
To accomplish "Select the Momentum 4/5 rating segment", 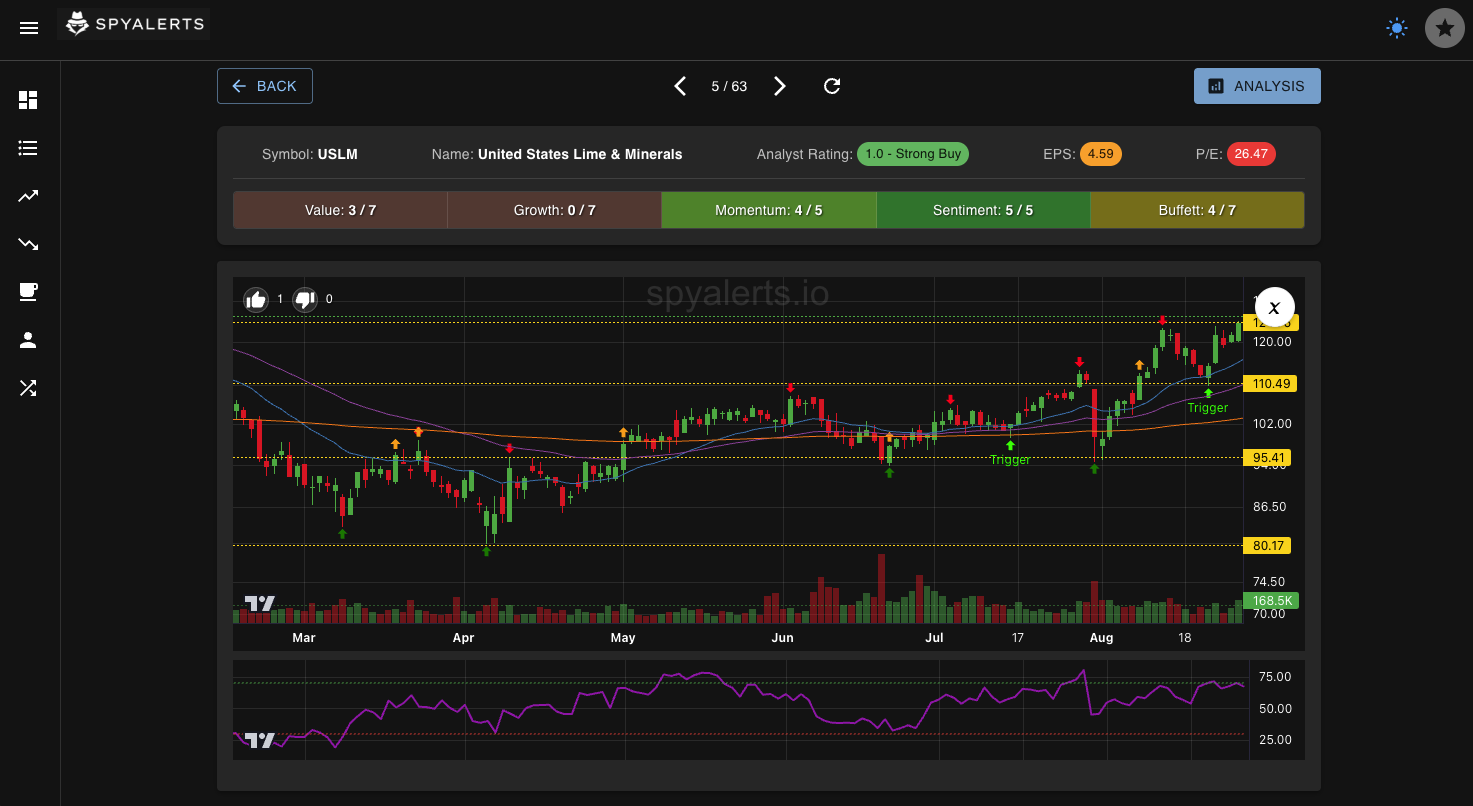I will 768,210.
